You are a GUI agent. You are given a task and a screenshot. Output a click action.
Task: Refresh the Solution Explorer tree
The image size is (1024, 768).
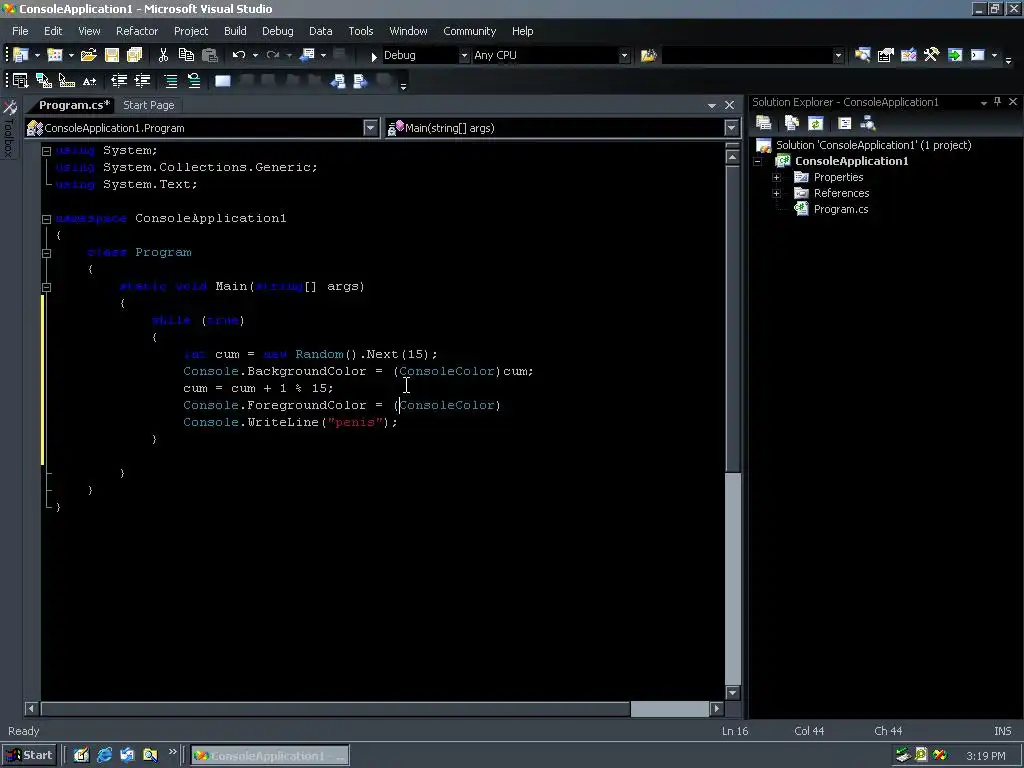(x=815, y=123)
